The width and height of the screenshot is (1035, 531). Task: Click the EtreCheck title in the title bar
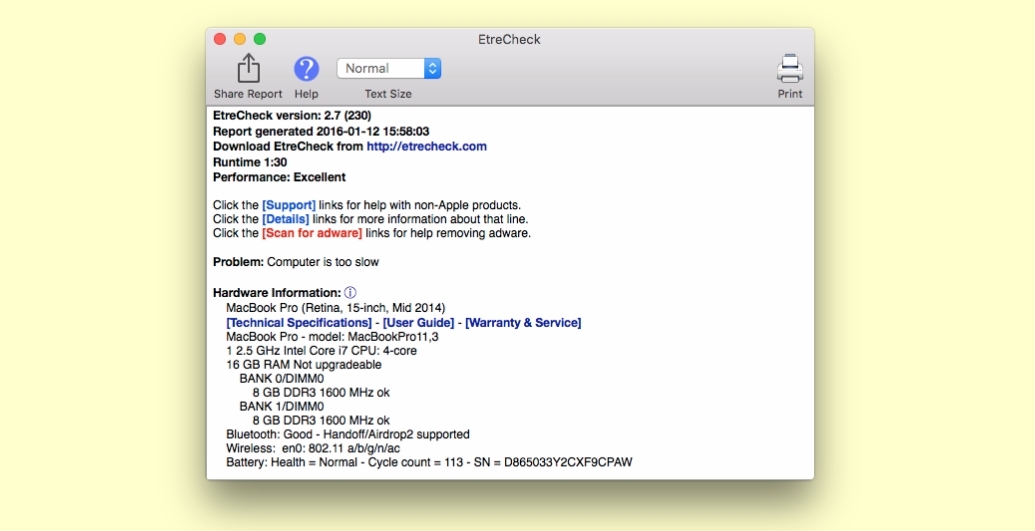click(509, 40)
